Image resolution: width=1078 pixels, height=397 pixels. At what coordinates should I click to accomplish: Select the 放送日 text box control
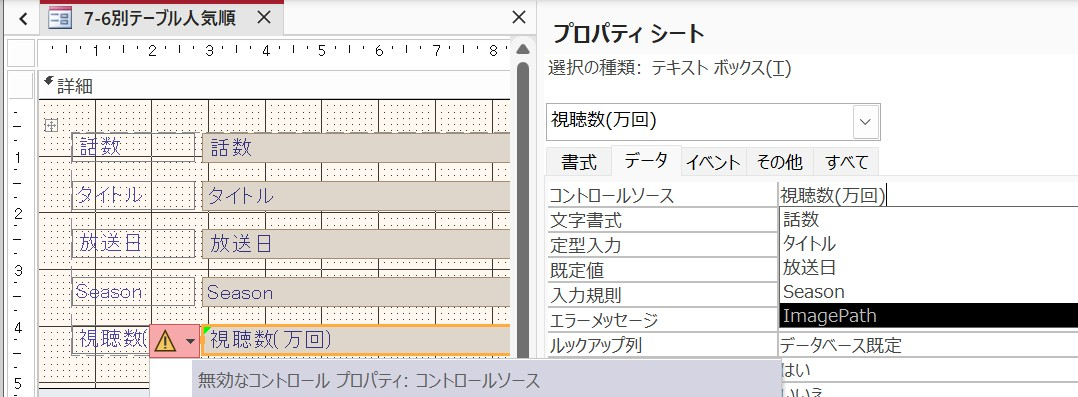[x=356, y=244]
